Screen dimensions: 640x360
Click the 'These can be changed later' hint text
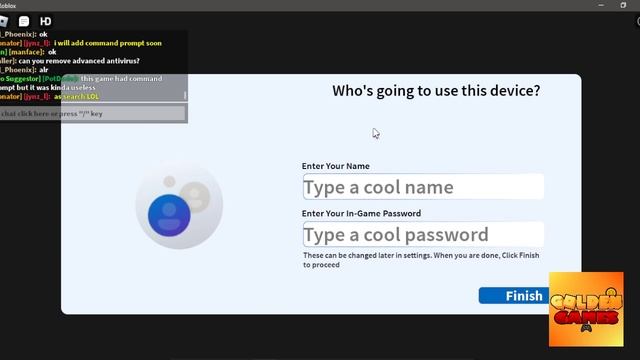click(x=421, y=260)
